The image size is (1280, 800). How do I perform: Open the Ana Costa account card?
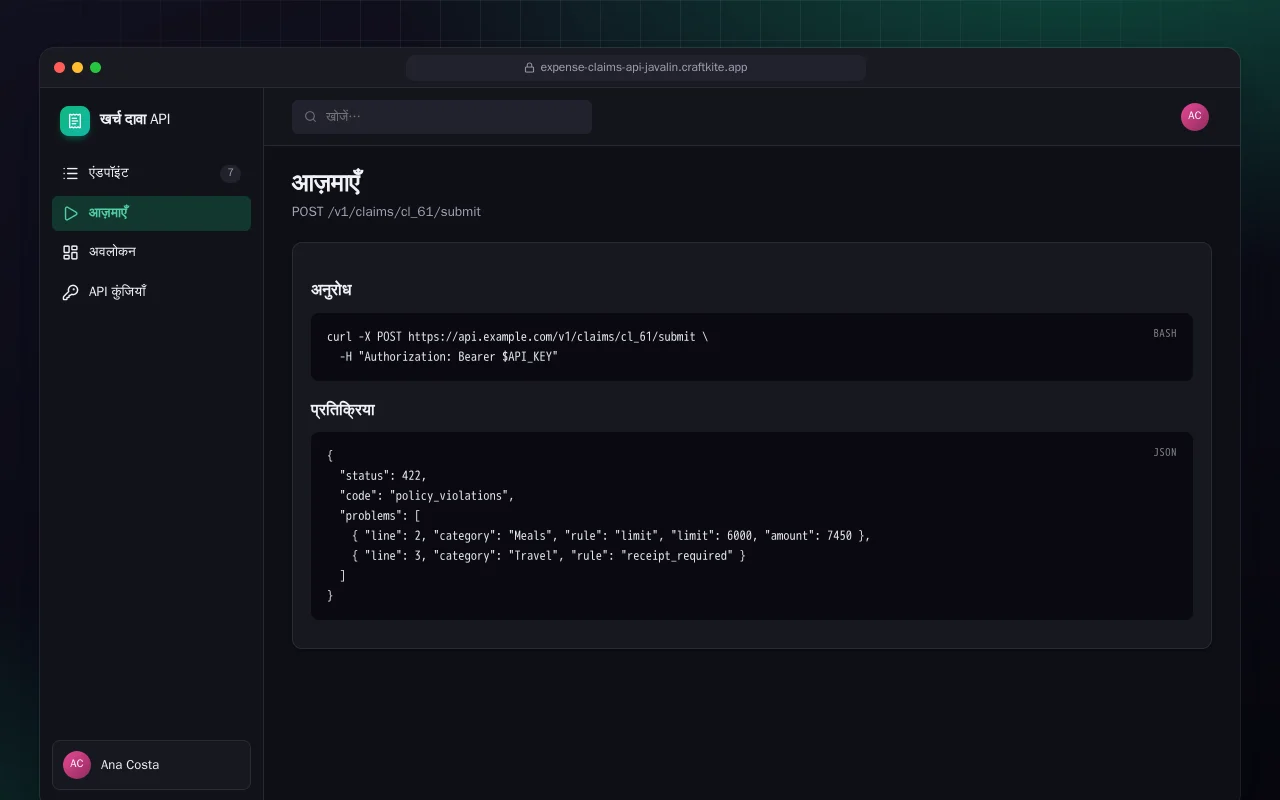coord(151,765)
